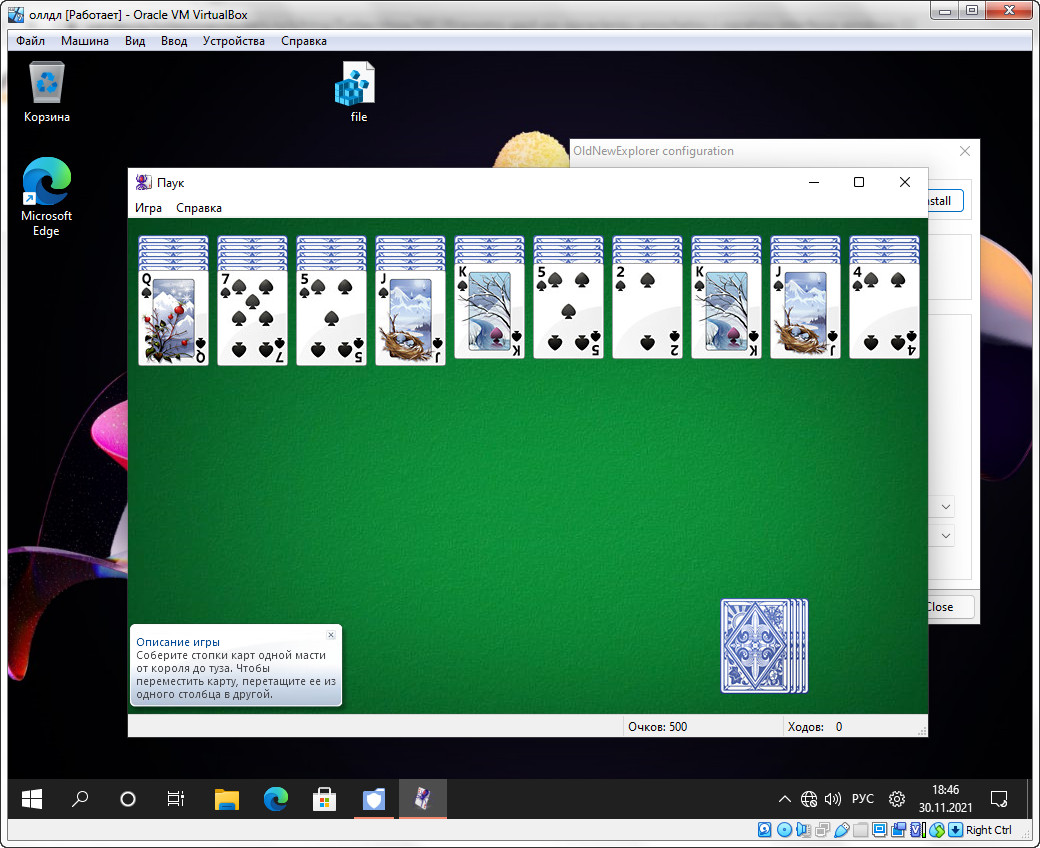Image resolution: width=1040 pixels, height=848 pixels.
Task: Click the Cortana circle icon
Action: coord(128,799)
